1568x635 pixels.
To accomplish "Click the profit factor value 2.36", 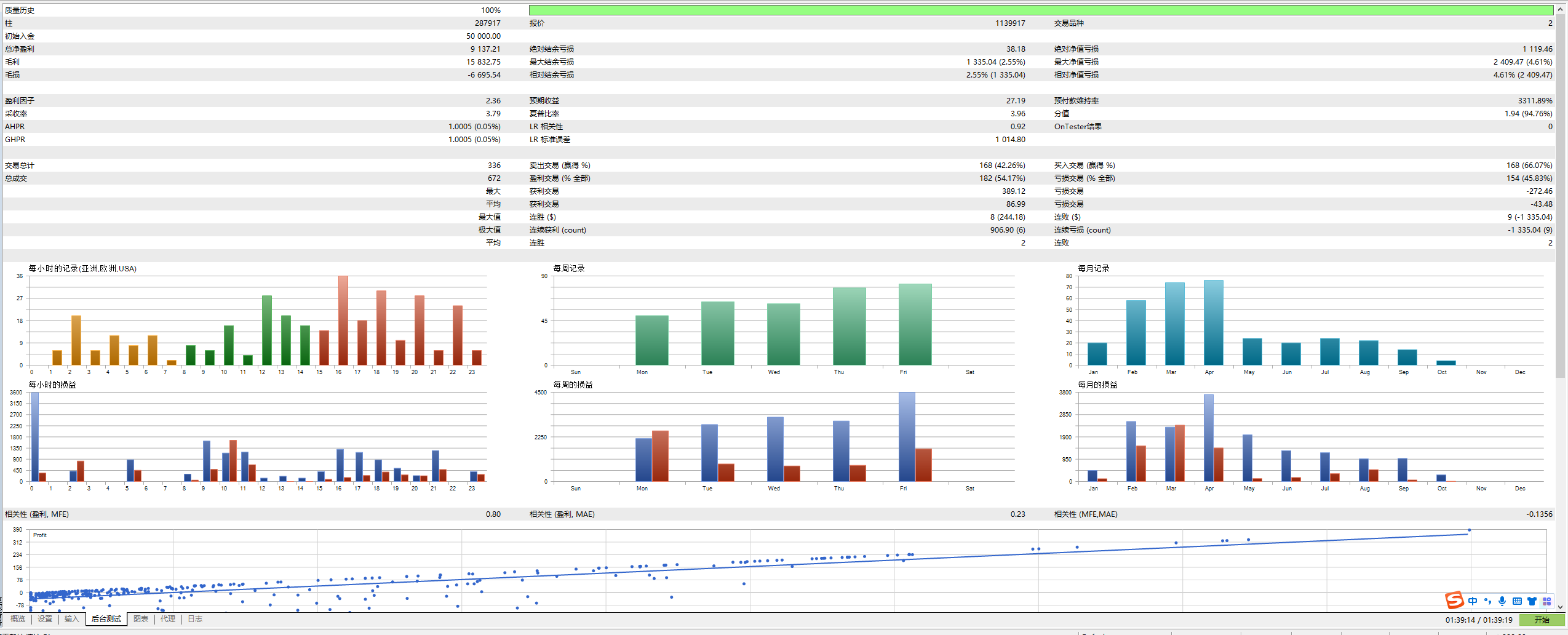I will point(493,100).
